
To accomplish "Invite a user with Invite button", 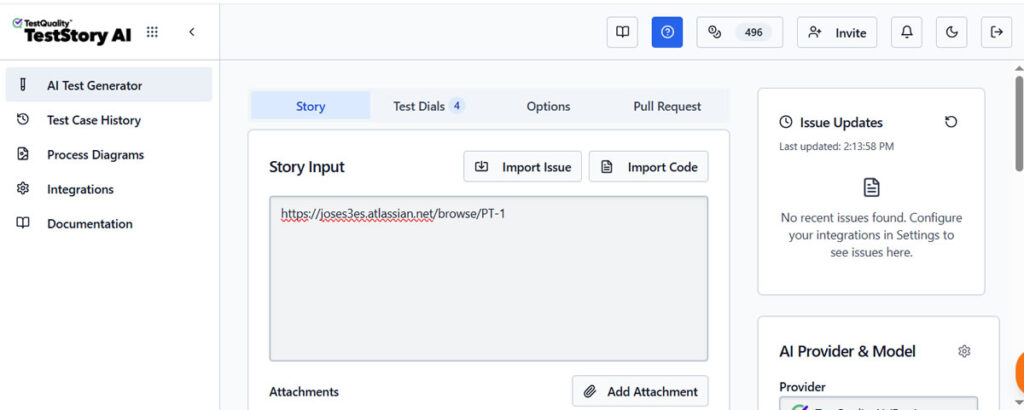I will pyautogui.click(x=836, y=32).
